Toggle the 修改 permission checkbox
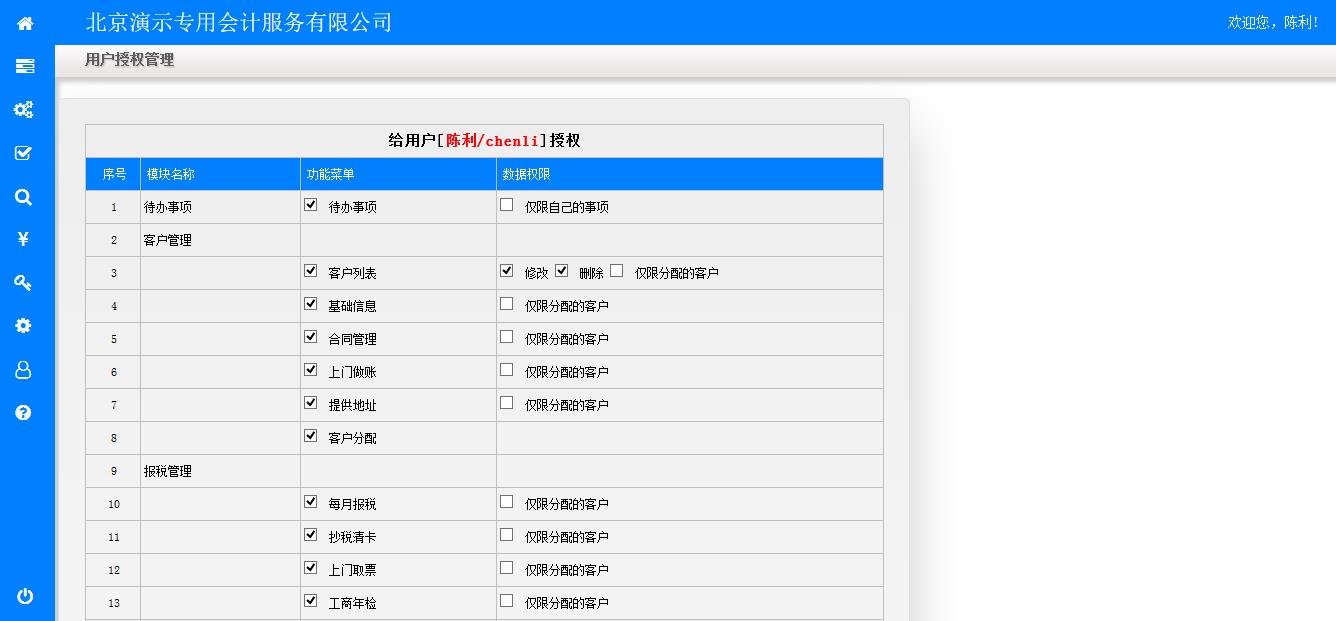1336x621 pixels. coord(507,271)
